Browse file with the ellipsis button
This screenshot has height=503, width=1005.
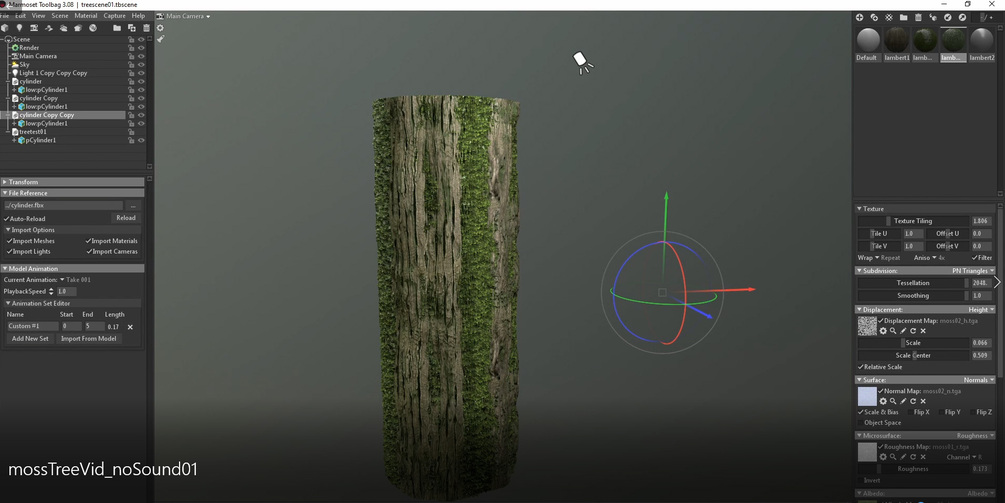[x=133, y=206]
